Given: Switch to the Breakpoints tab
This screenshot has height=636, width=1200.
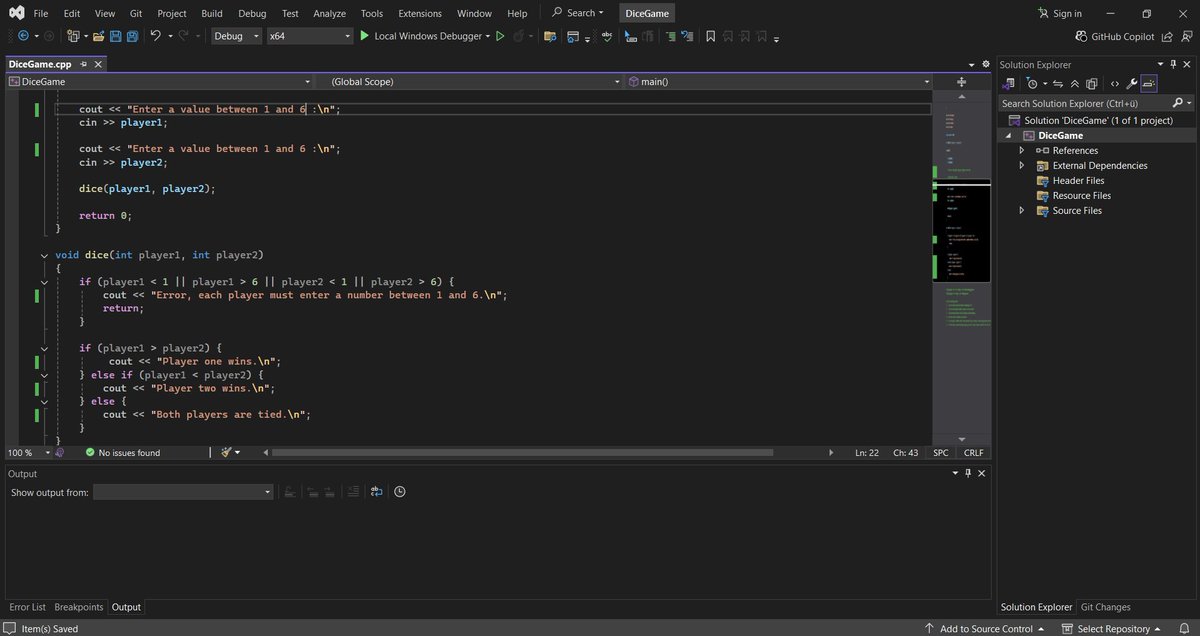Looking at the screenshot, I should click(79, 607).
